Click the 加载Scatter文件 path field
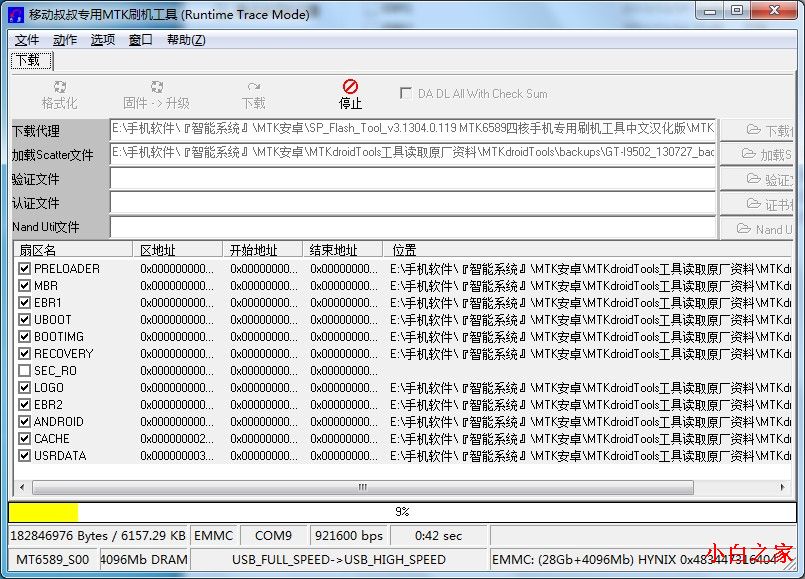Screen dimensions: 805x579 tap(413, 153)
